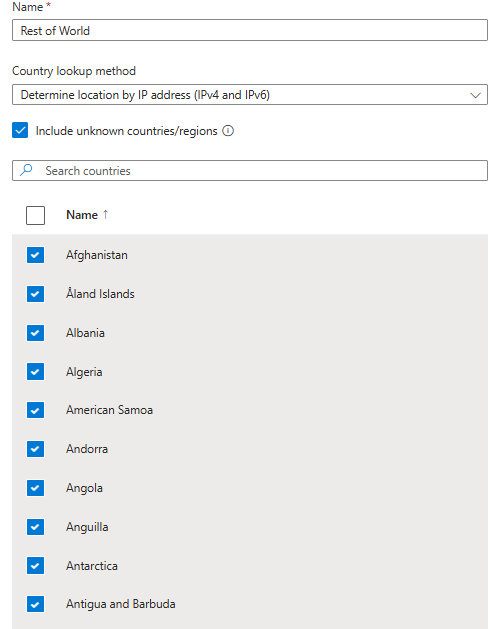Uncheck Include unknown countries/regions
This screenshot has width=494, height=629.
click(x=20, y=130)
